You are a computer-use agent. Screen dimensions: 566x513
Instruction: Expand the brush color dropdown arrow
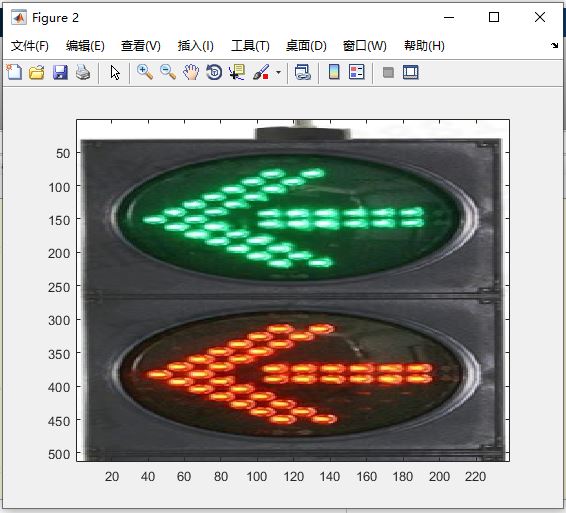click(278, 73)
